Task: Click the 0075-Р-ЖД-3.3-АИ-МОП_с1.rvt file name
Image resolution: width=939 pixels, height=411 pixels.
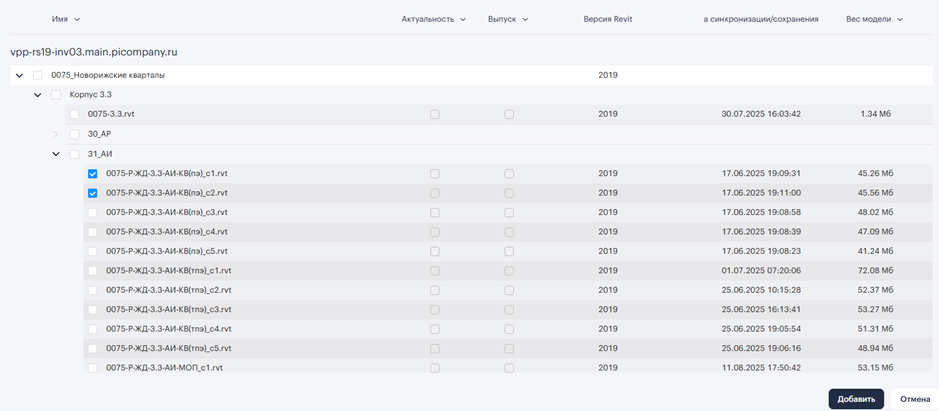Action: (164, 368)
